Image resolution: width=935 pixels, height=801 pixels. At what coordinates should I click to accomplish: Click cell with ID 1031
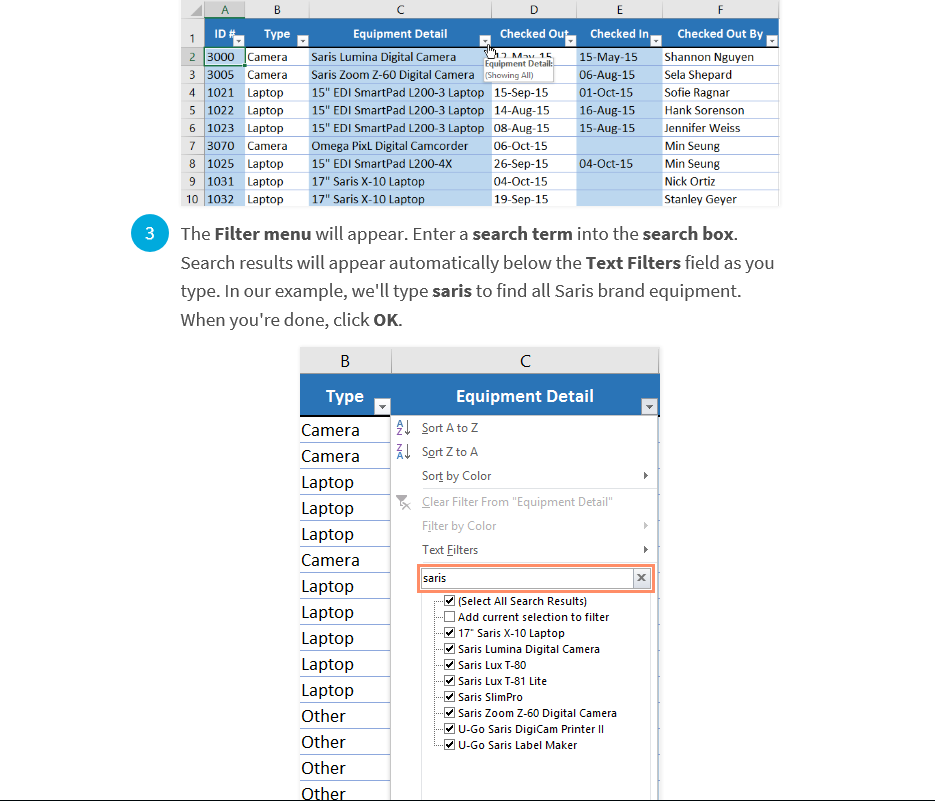coord(225,181)
